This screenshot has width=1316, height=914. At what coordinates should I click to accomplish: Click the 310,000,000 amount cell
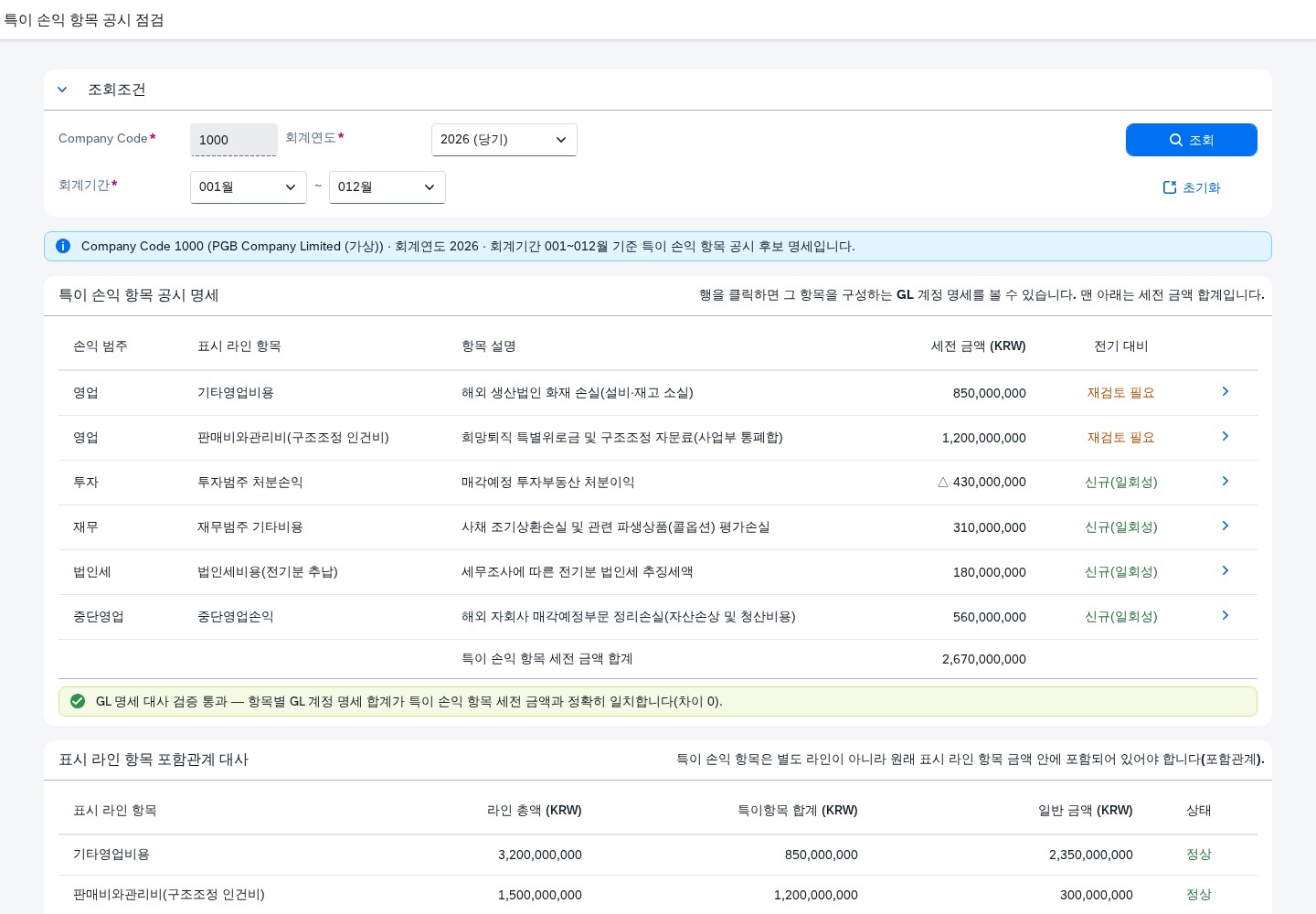click(x=990, y=527)
